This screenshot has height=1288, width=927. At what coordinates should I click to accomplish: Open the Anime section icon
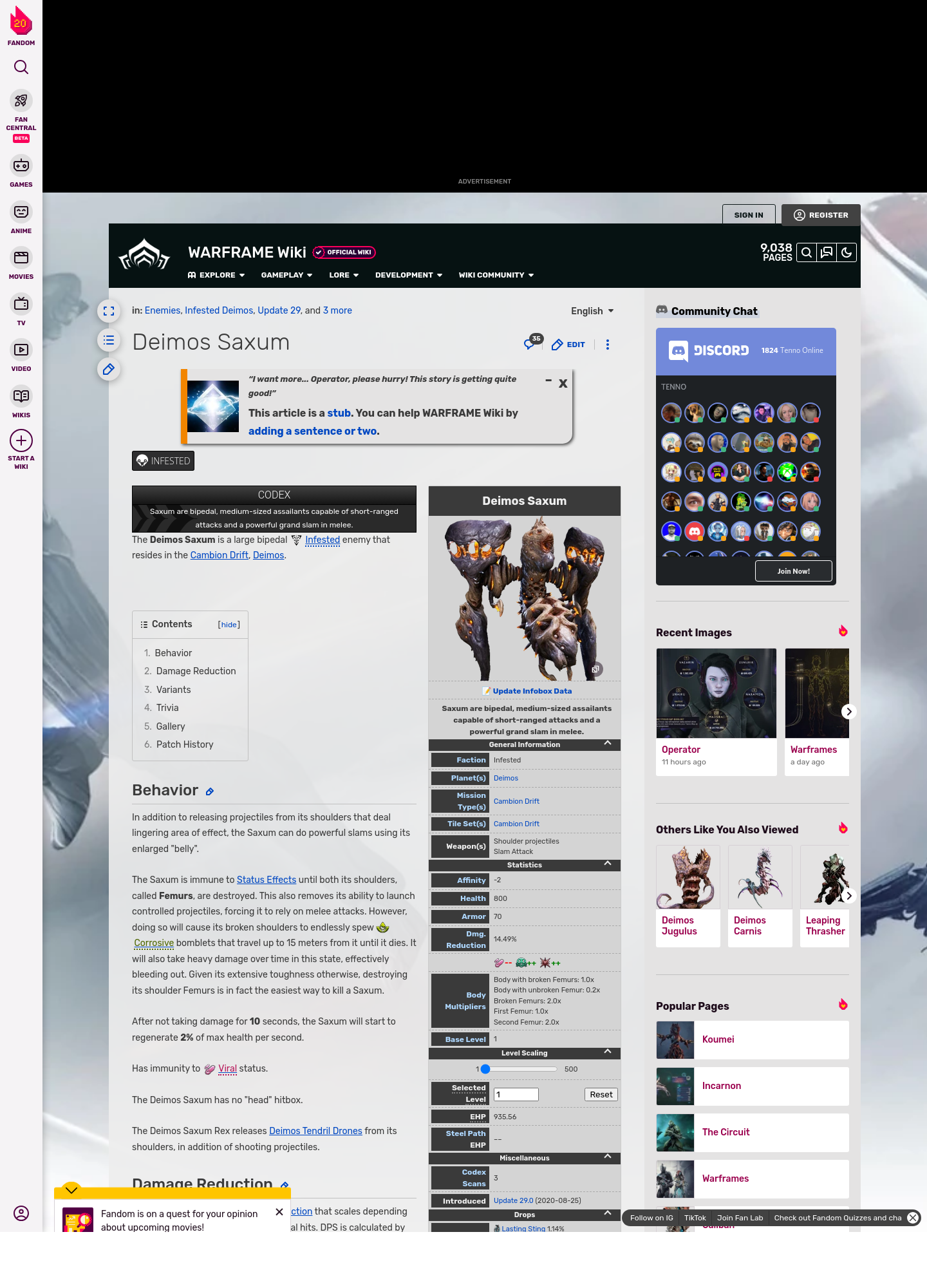point(21,212)
